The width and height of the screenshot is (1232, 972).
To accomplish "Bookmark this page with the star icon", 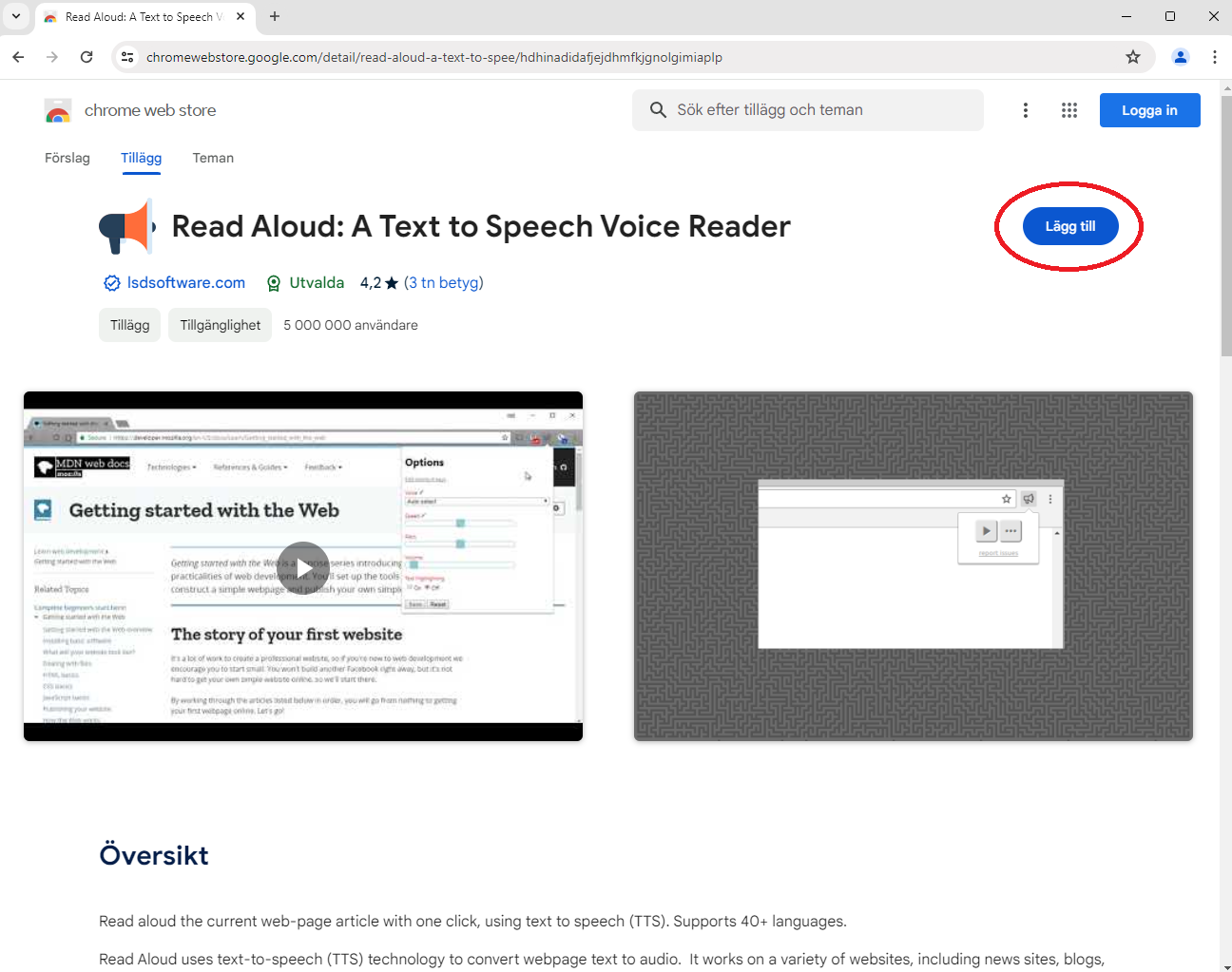I will coord(1133,57).
